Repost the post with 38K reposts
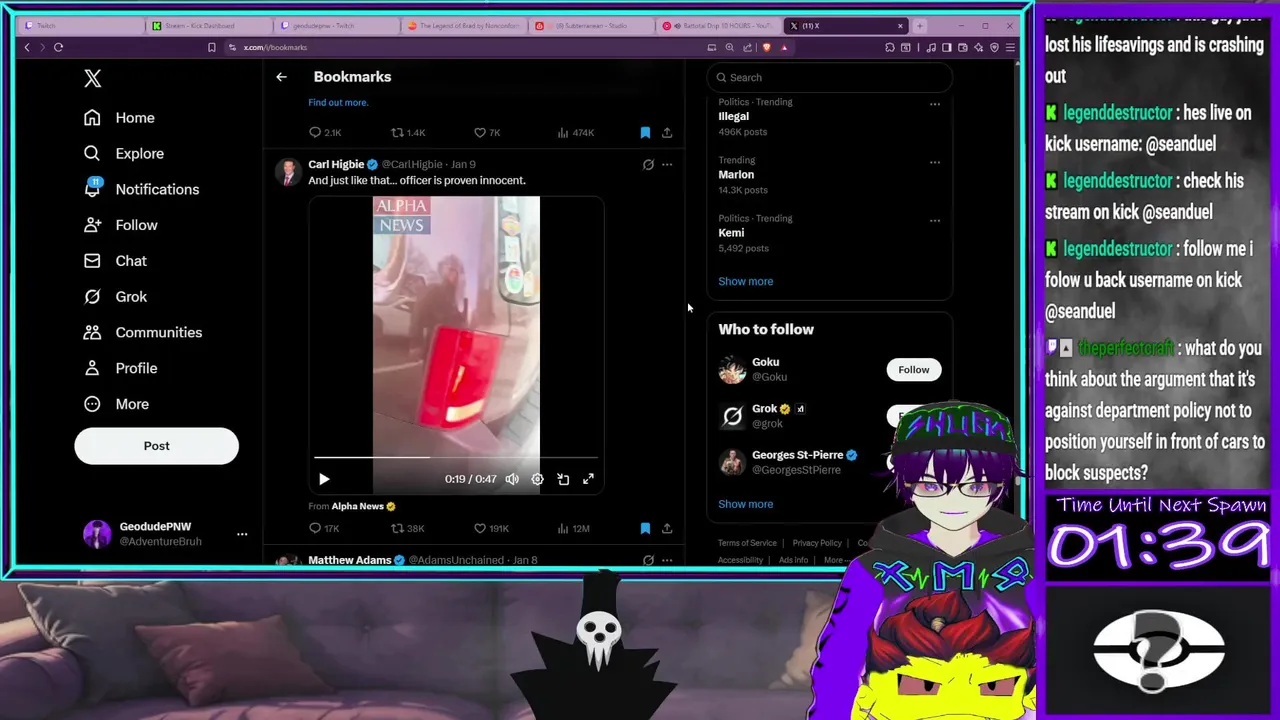The image size is (1280, 720). [407, 528]
